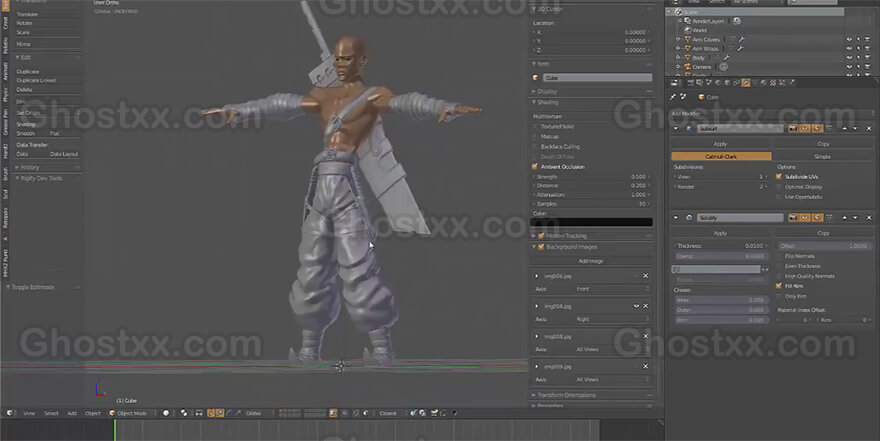
Task: Remove background image img009.jpg
Action: 645,366
